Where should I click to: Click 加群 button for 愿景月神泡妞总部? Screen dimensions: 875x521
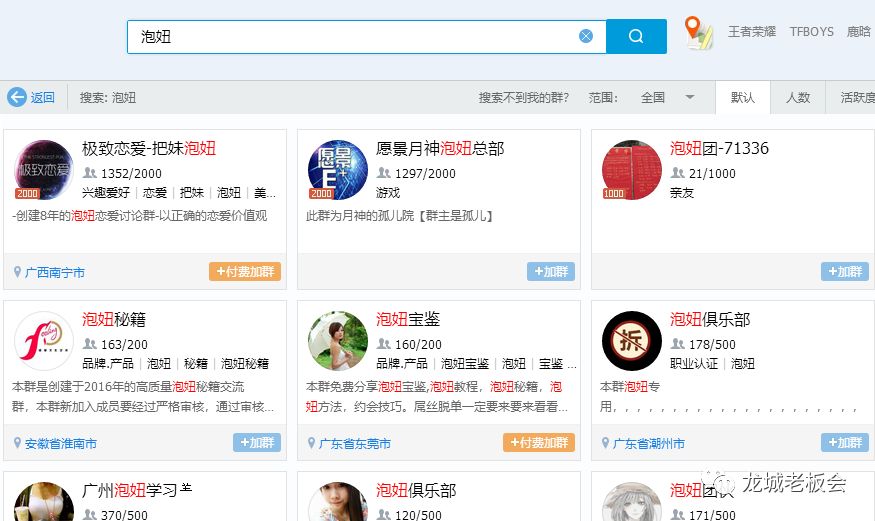pos(551,272)
